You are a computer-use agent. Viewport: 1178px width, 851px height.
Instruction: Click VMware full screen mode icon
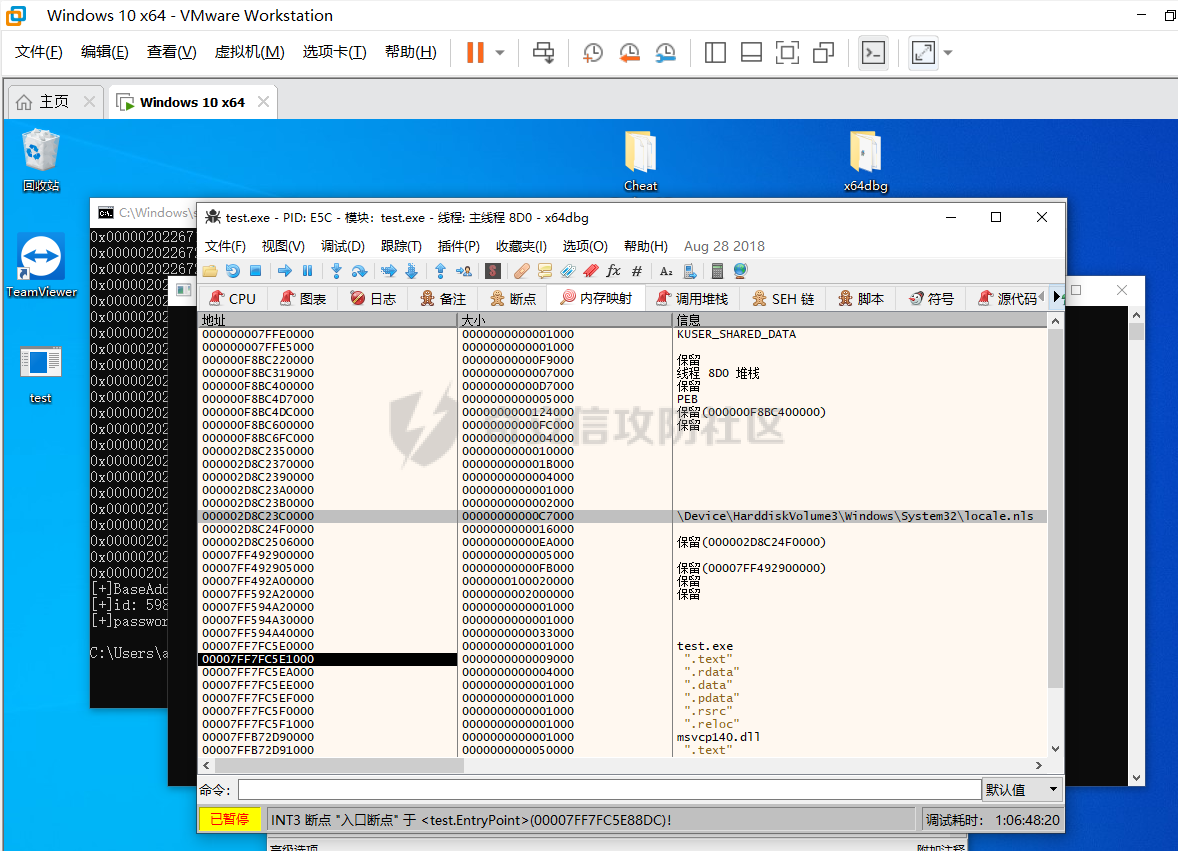point(787,52)
